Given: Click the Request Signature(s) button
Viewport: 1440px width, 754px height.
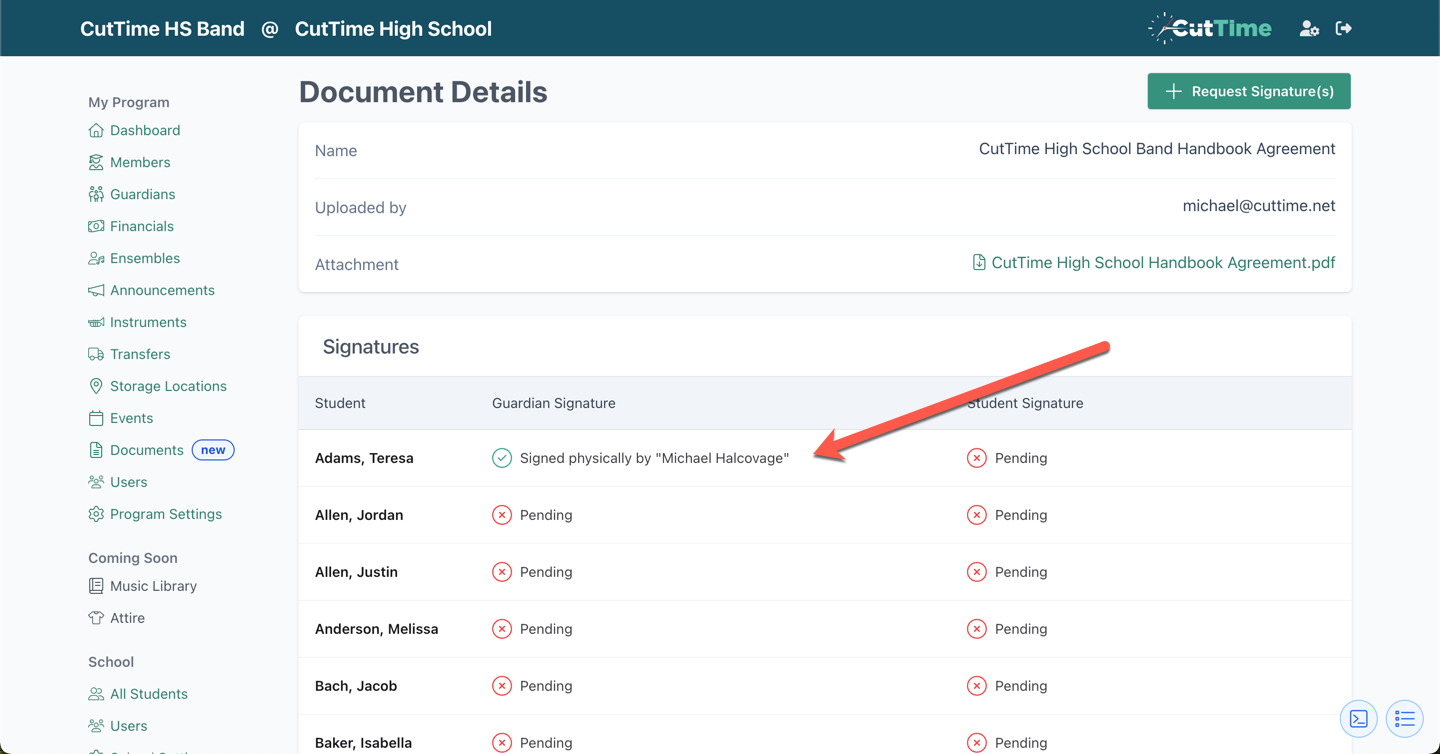Looking at the screenshot, I should coord(1249,91).
